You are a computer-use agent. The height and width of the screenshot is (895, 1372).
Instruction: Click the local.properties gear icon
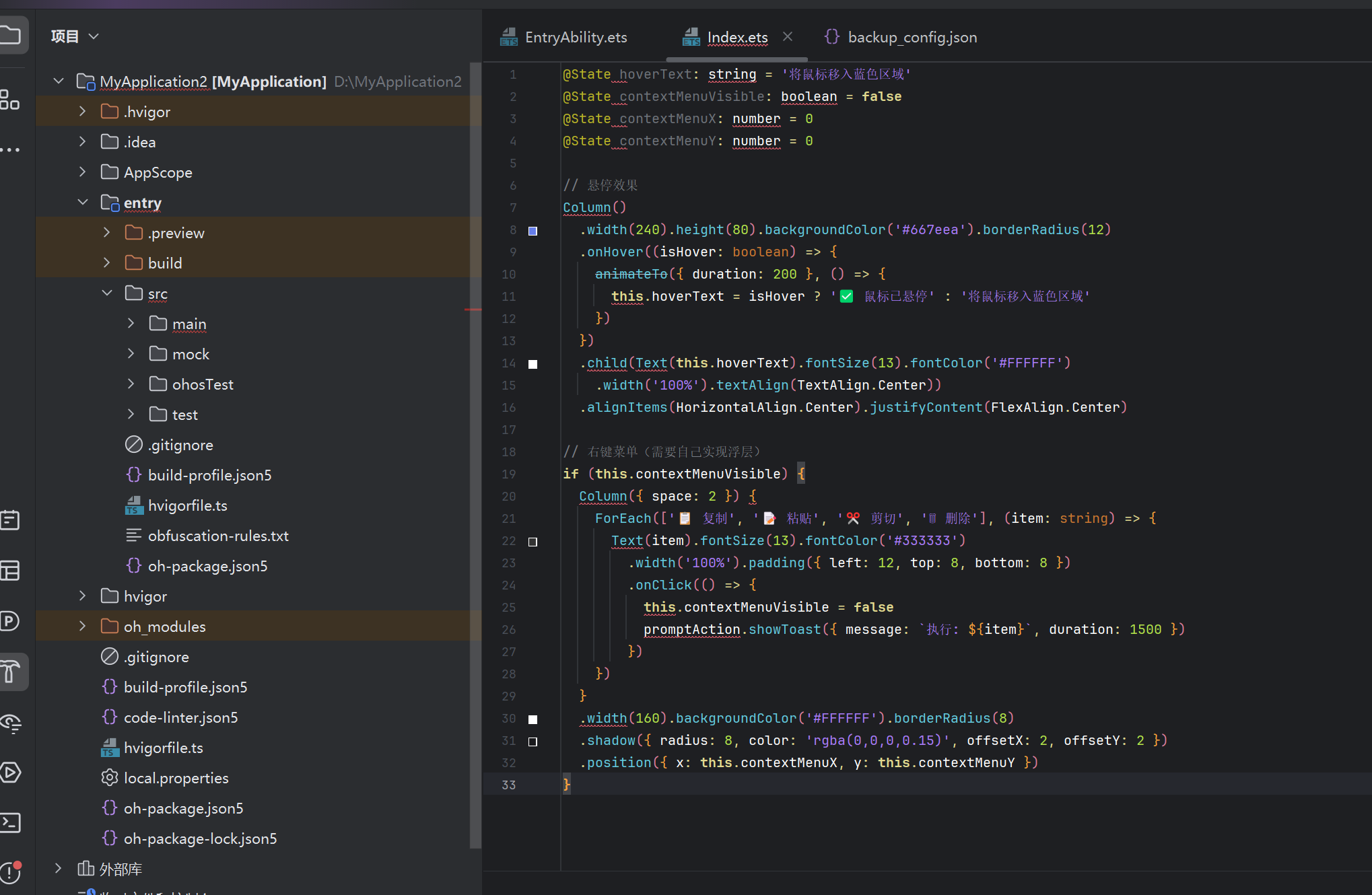[x=110, y=777]
